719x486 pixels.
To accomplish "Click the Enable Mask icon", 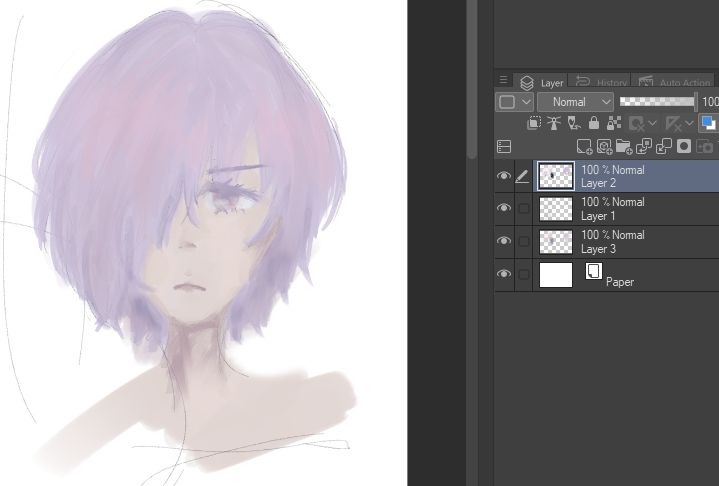I will (636, 123).
